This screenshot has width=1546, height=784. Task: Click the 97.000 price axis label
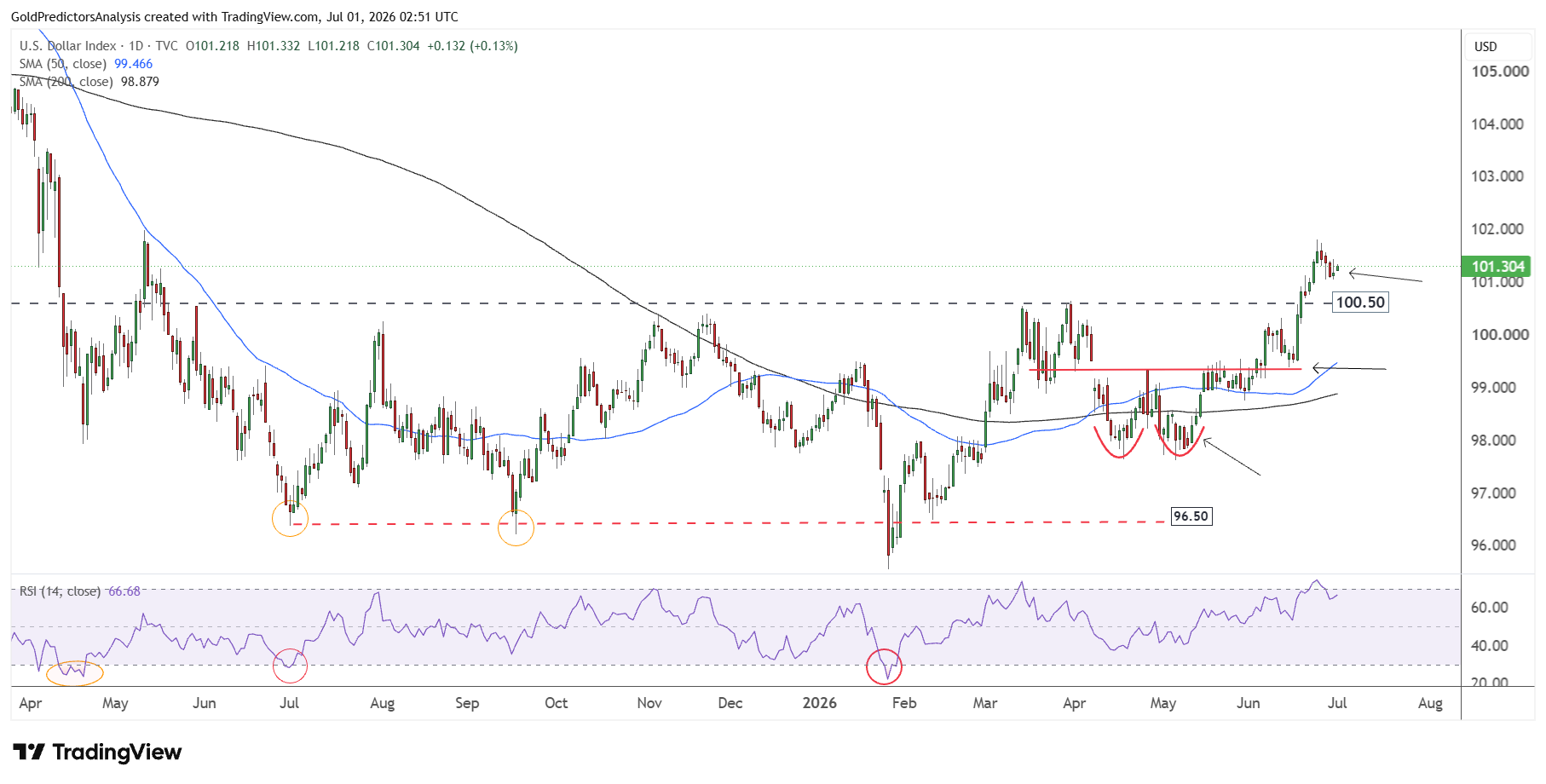coord(1493,493)
